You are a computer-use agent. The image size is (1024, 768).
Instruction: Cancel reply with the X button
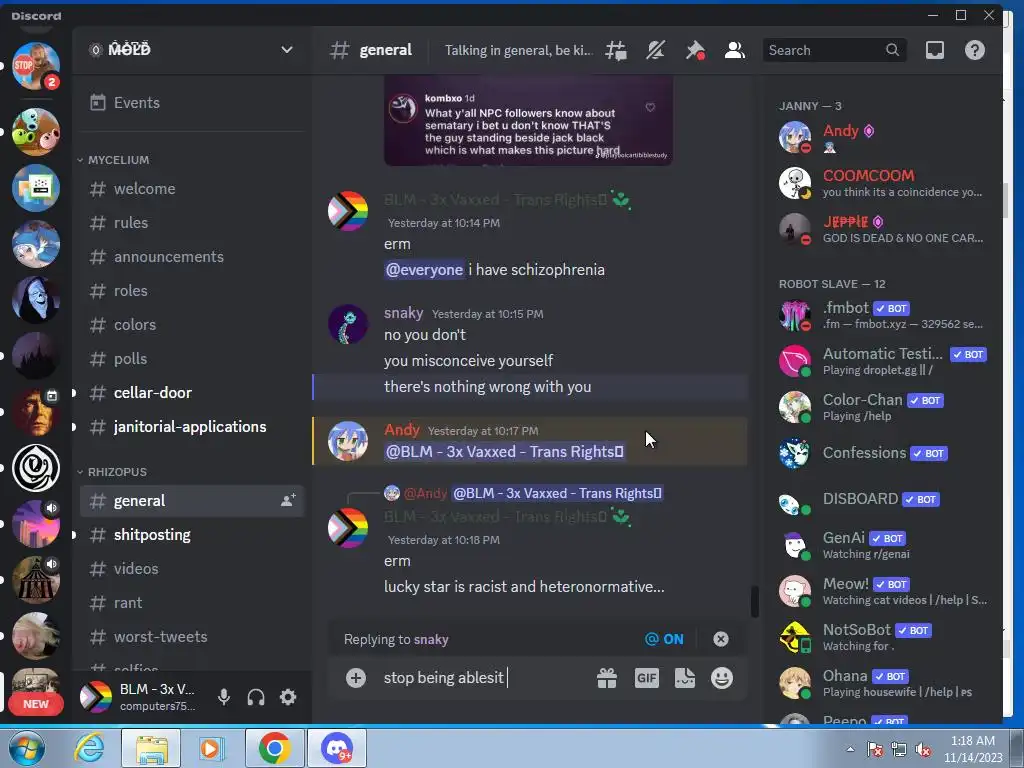(720, 639)
